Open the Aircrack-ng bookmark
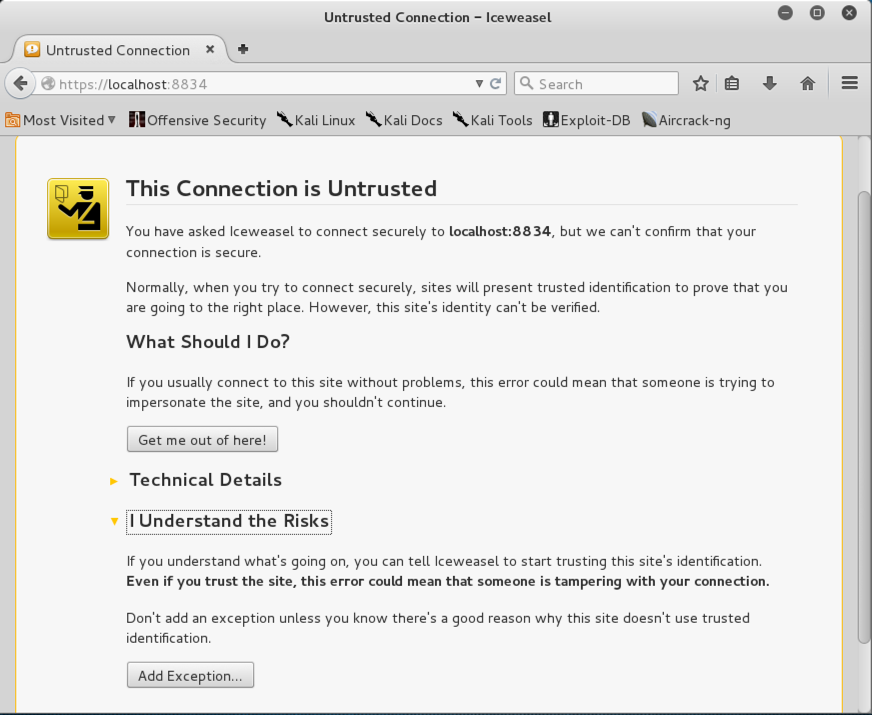Screen dimensions: 872x715 (x=686, y=120)
